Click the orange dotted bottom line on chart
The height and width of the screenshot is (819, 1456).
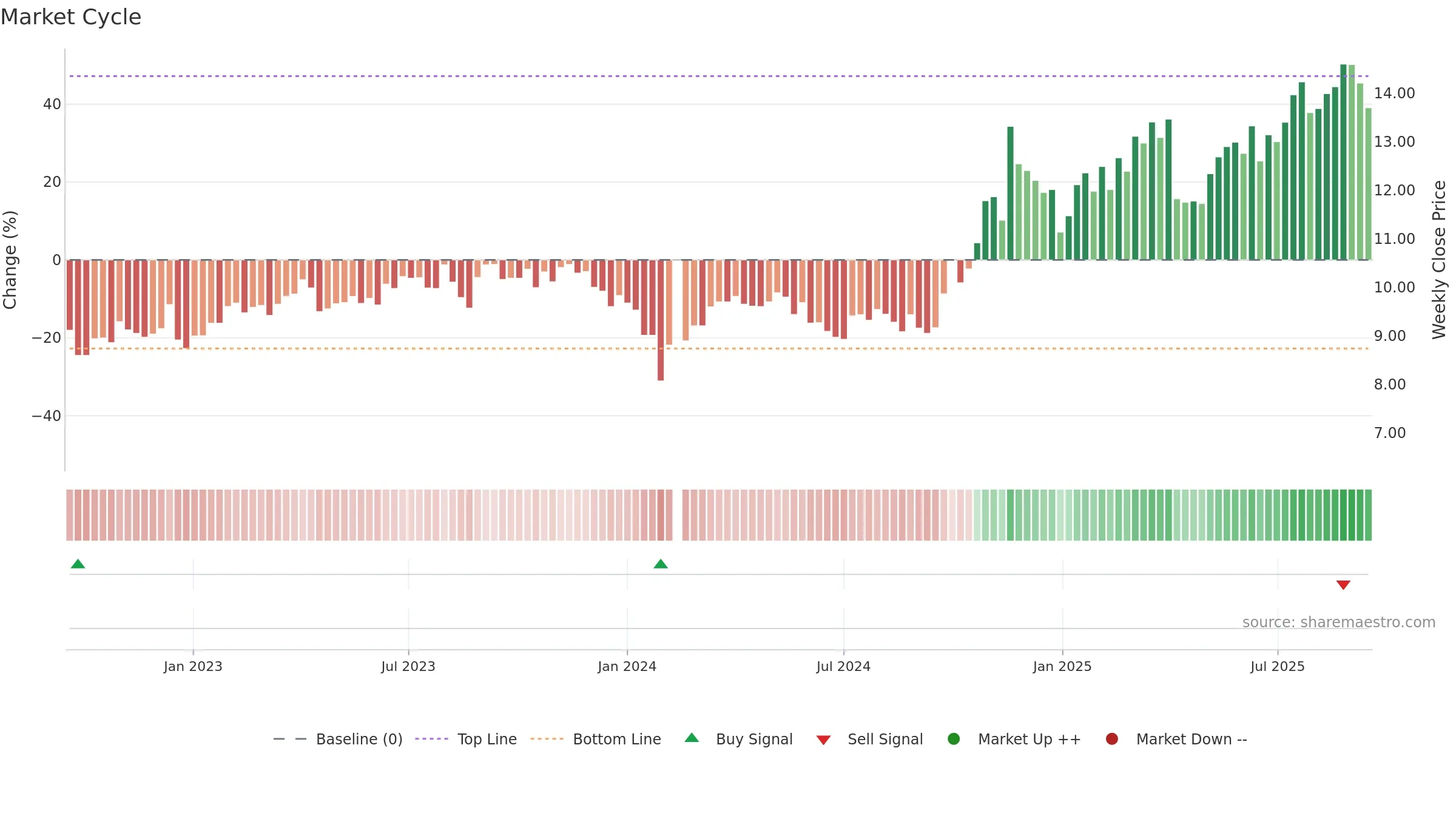[719, 348]
